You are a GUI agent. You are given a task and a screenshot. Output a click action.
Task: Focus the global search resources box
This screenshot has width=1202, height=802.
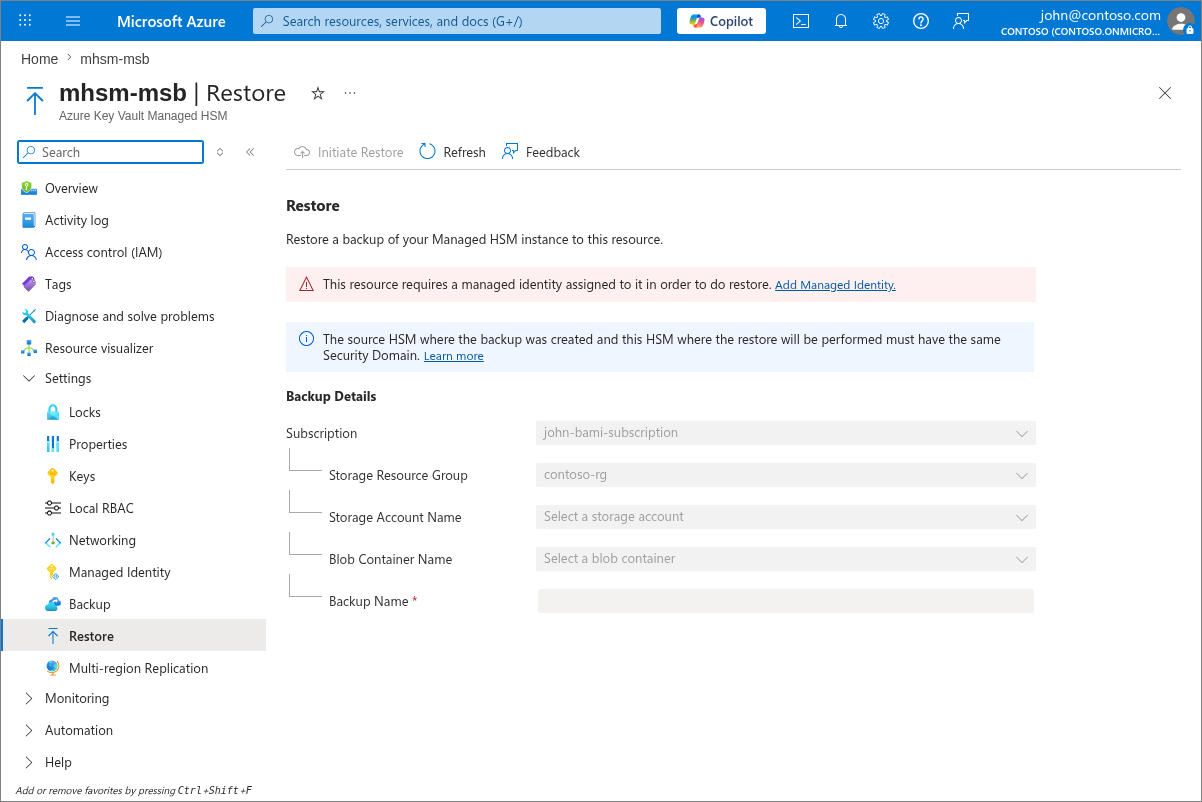[457, 21]
